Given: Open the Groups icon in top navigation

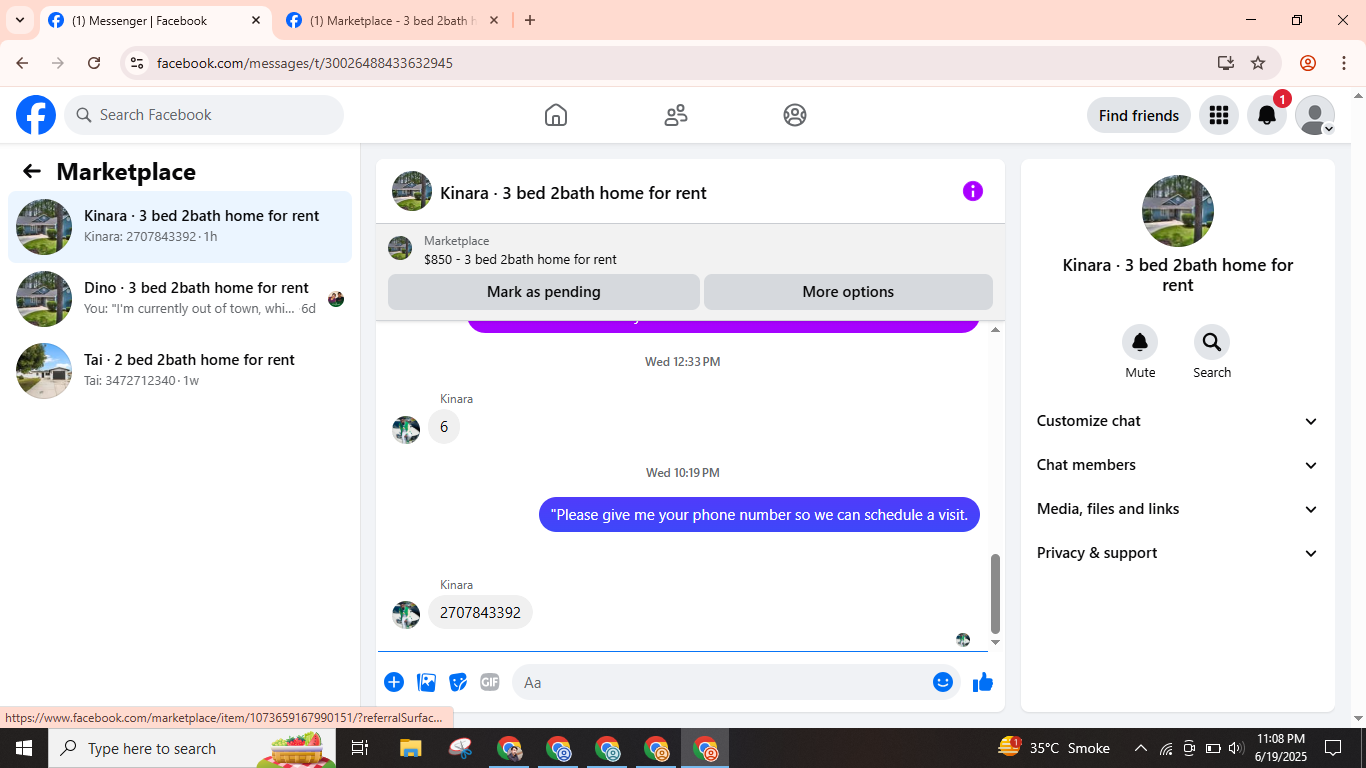Looking at the screenshot, I should click(795, 115).
